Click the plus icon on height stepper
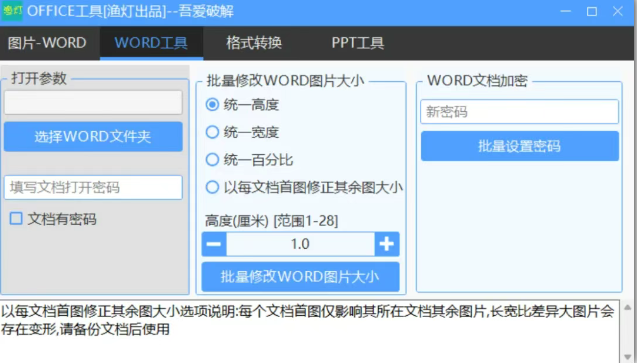The height and width of the screenshot is (363, 637). pos(387,244)
